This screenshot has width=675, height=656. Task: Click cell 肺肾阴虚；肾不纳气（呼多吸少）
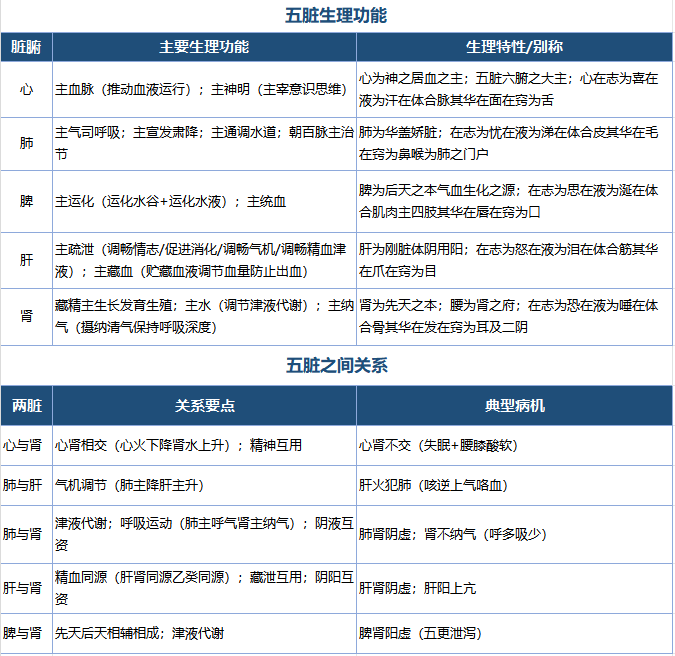pos(514,535)
